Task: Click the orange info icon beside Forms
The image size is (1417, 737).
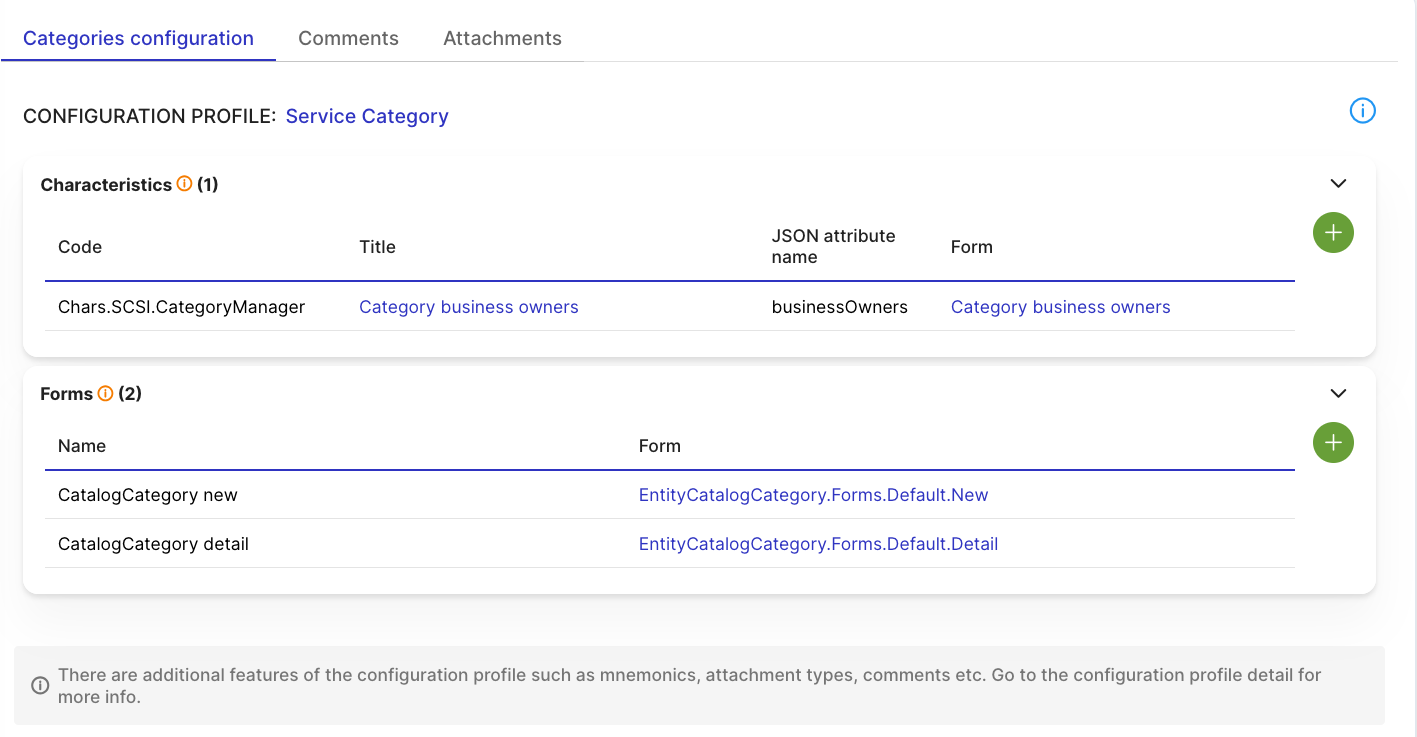Action: point(105,394)
